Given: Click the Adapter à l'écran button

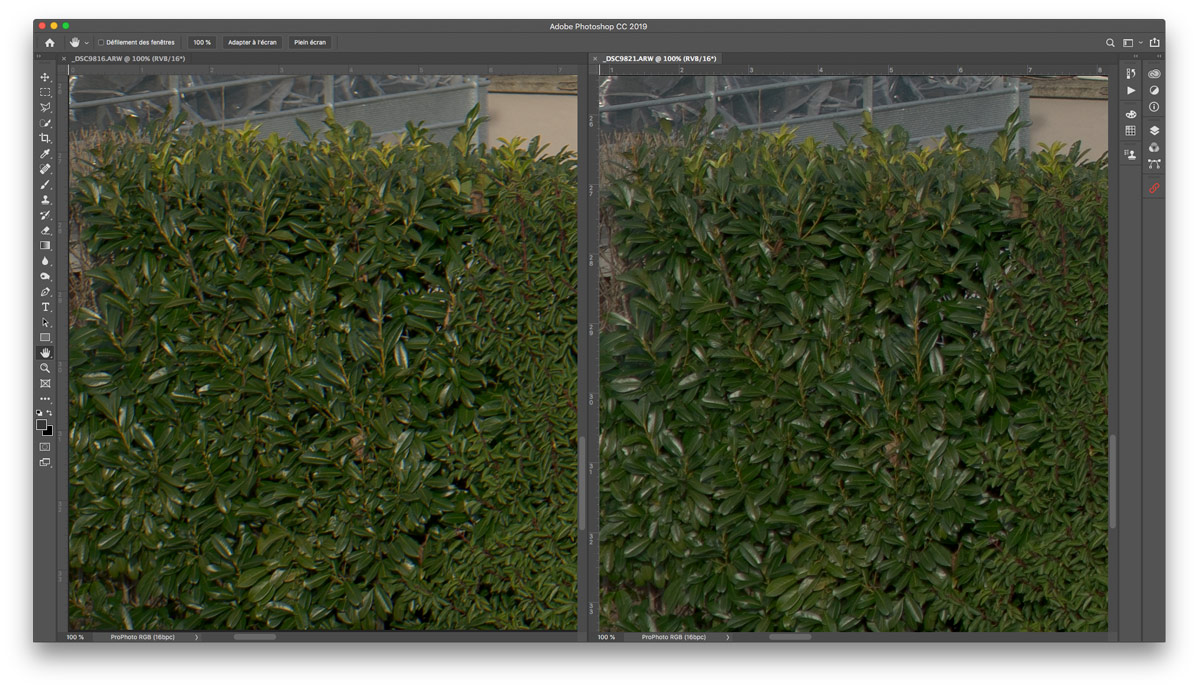Looking at the screenshot, I should [x=252, y=43].
